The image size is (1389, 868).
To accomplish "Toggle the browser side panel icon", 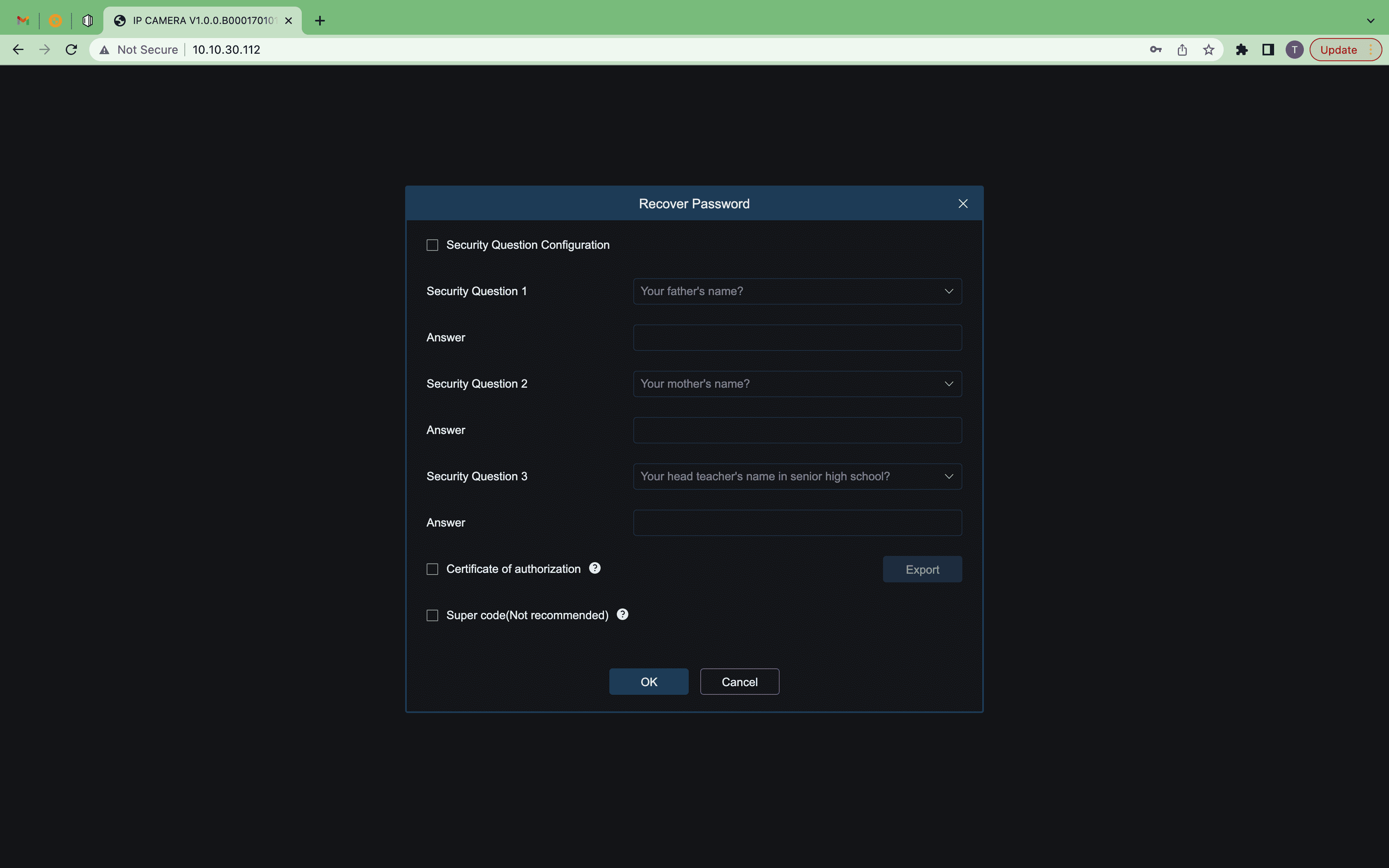I will [x=1268, y=50].
